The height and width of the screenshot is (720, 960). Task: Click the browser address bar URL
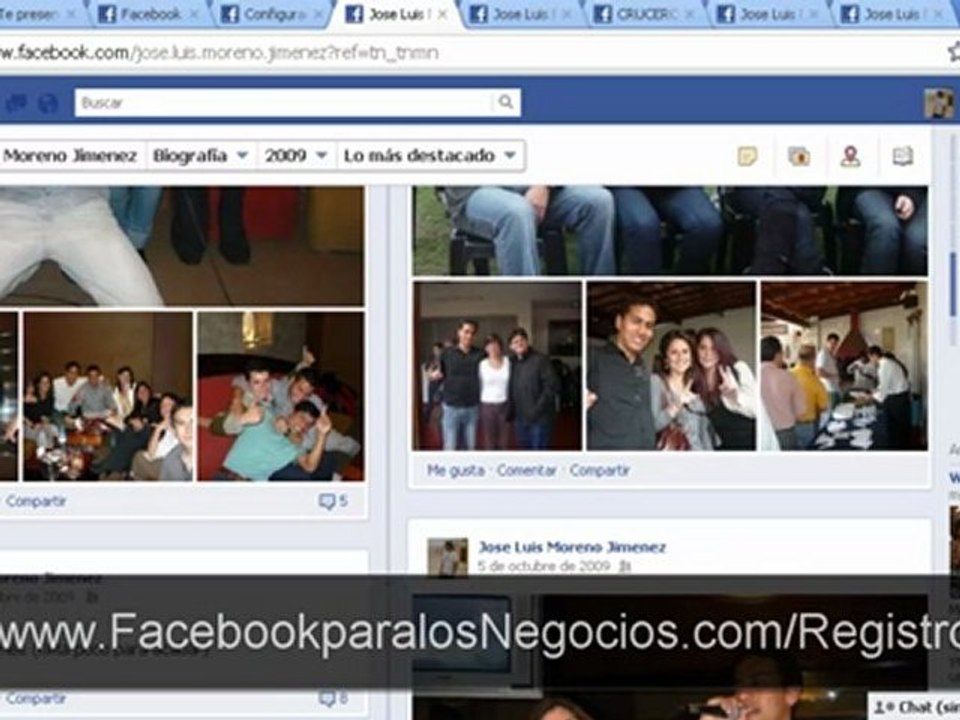(219, 53)
